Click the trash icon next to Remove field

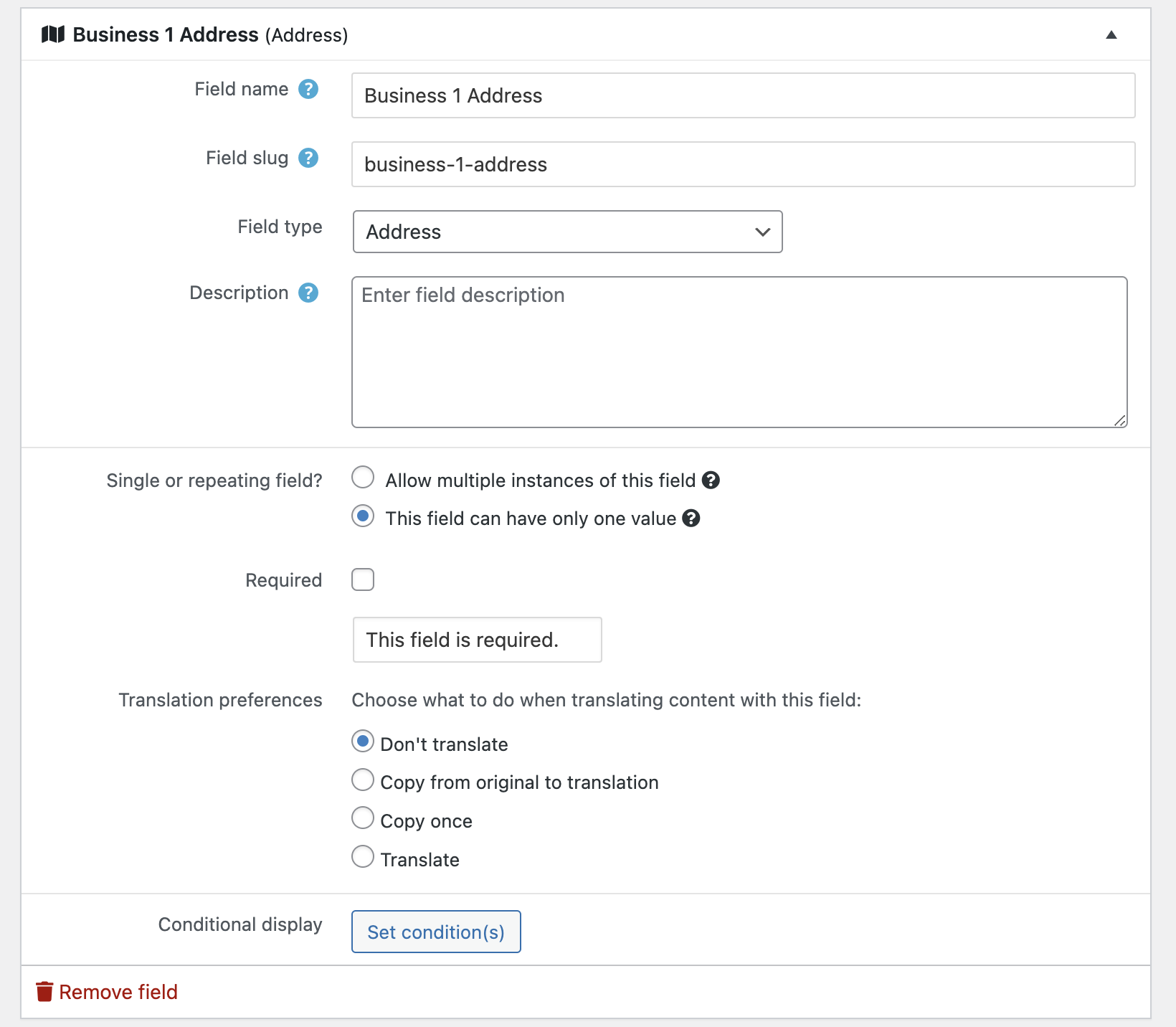coord(44,992)
